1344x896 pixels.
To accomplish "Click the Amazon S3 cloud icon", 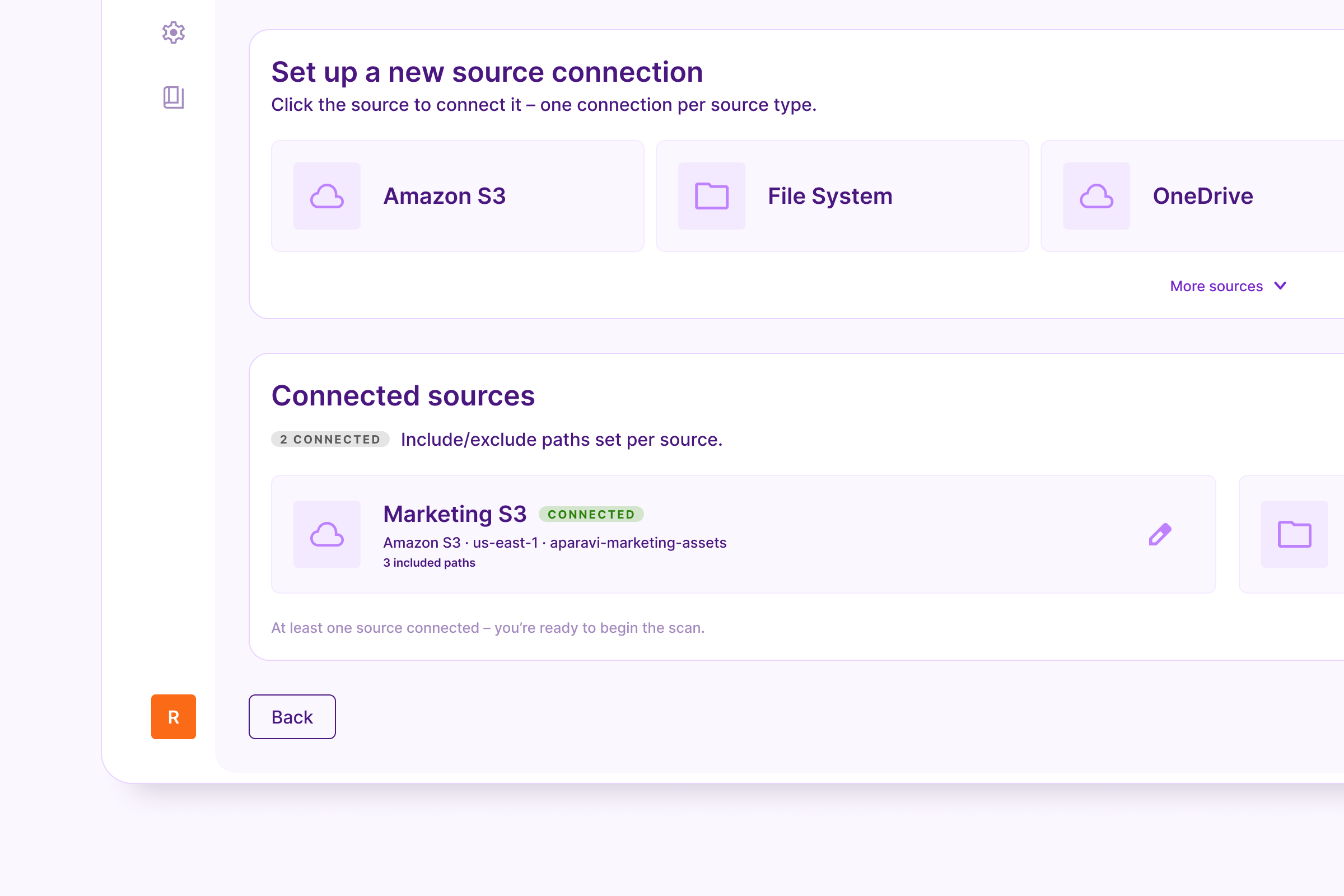I will pos(327,196).
